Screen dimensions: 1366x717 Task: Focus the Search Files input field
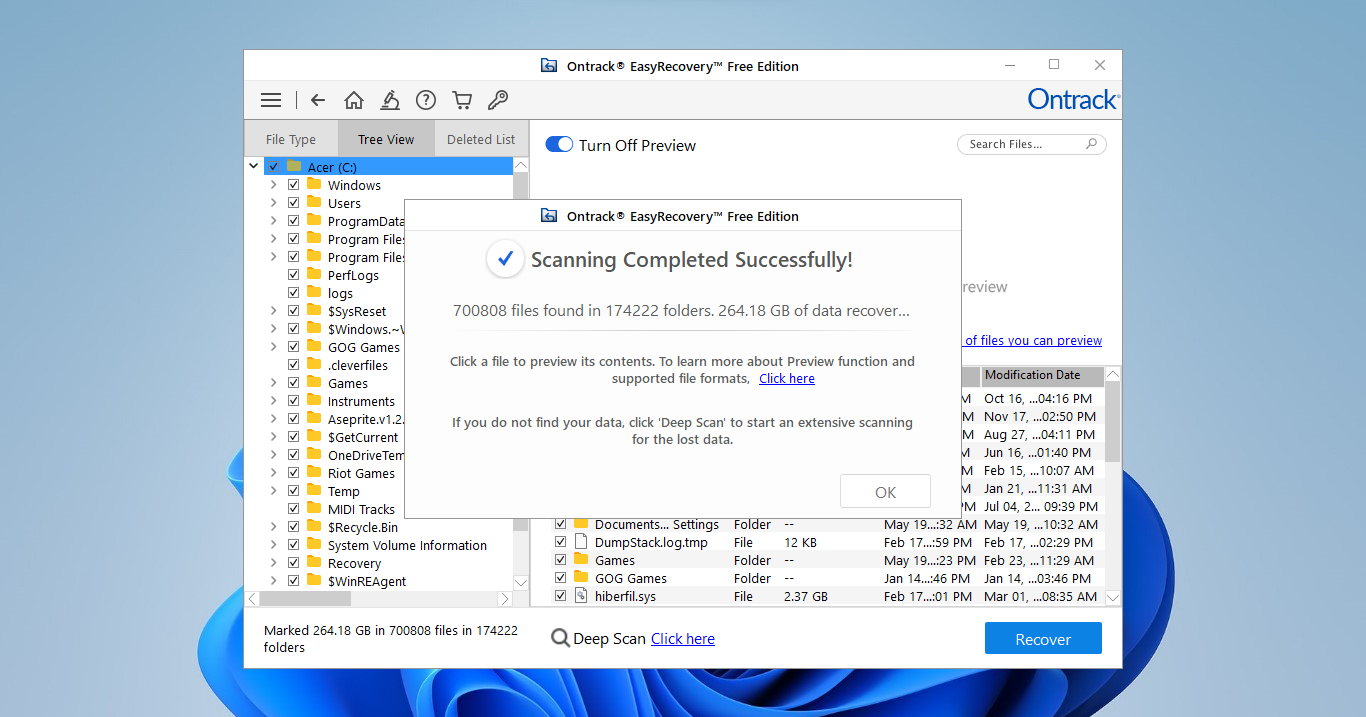(x=1032, y=144)
